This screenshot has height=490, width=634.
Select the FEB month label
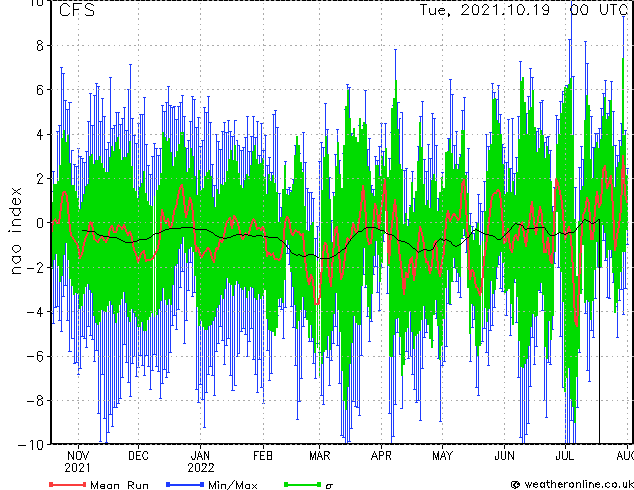click(262, 454)
